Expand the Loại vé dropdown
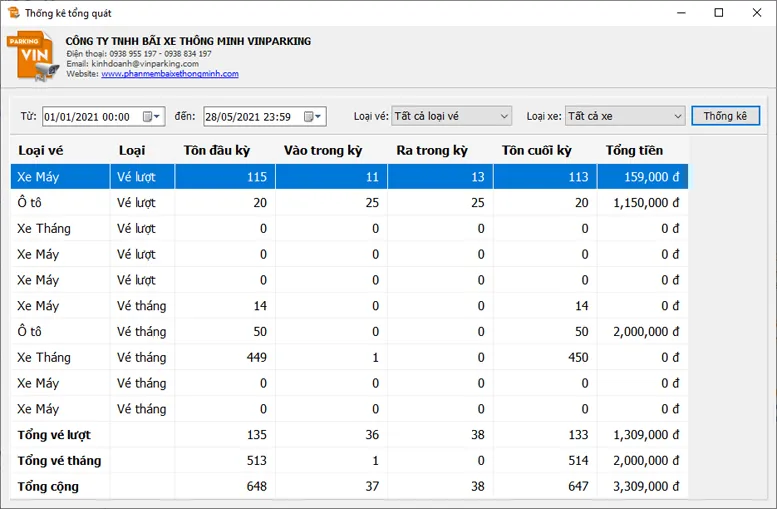Image resolution: width=777 pixels, height=509 pixels. (504, 116)
